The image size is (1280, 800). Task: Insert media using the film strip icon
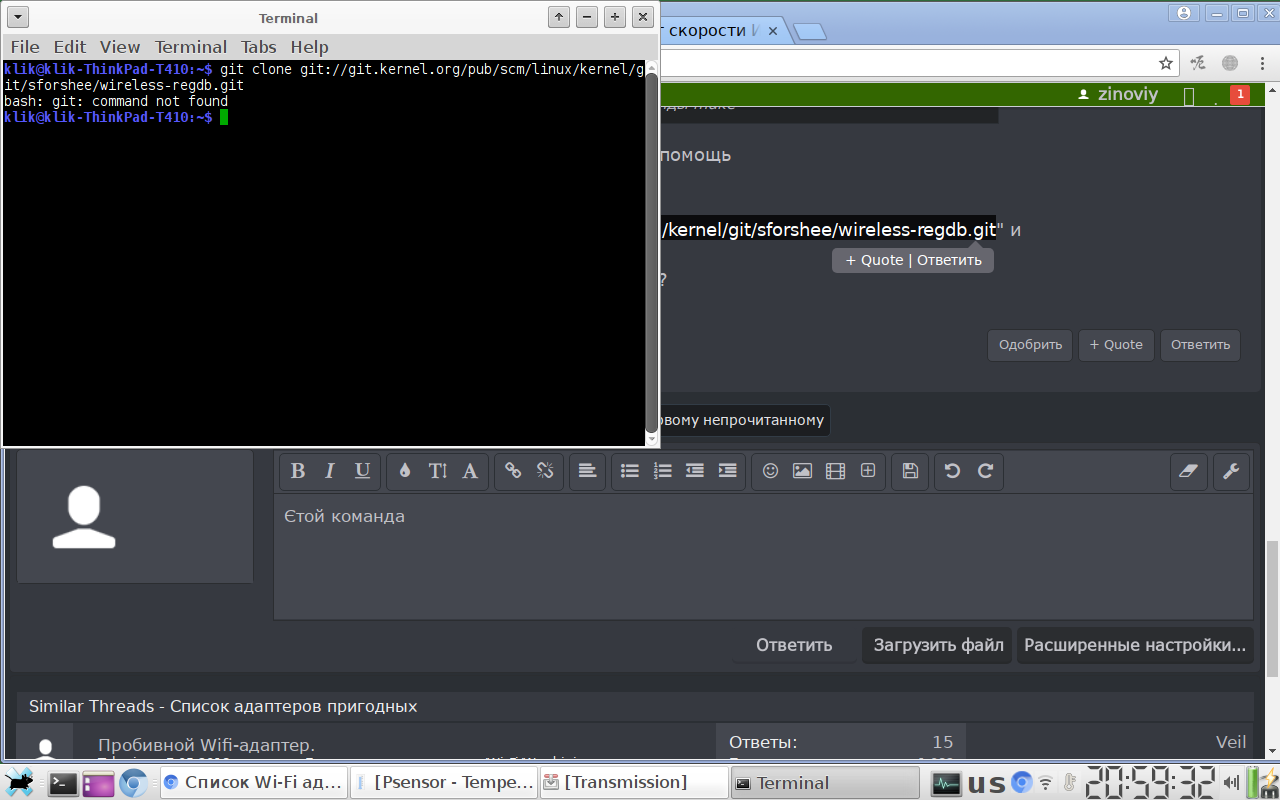coord(835,471)
